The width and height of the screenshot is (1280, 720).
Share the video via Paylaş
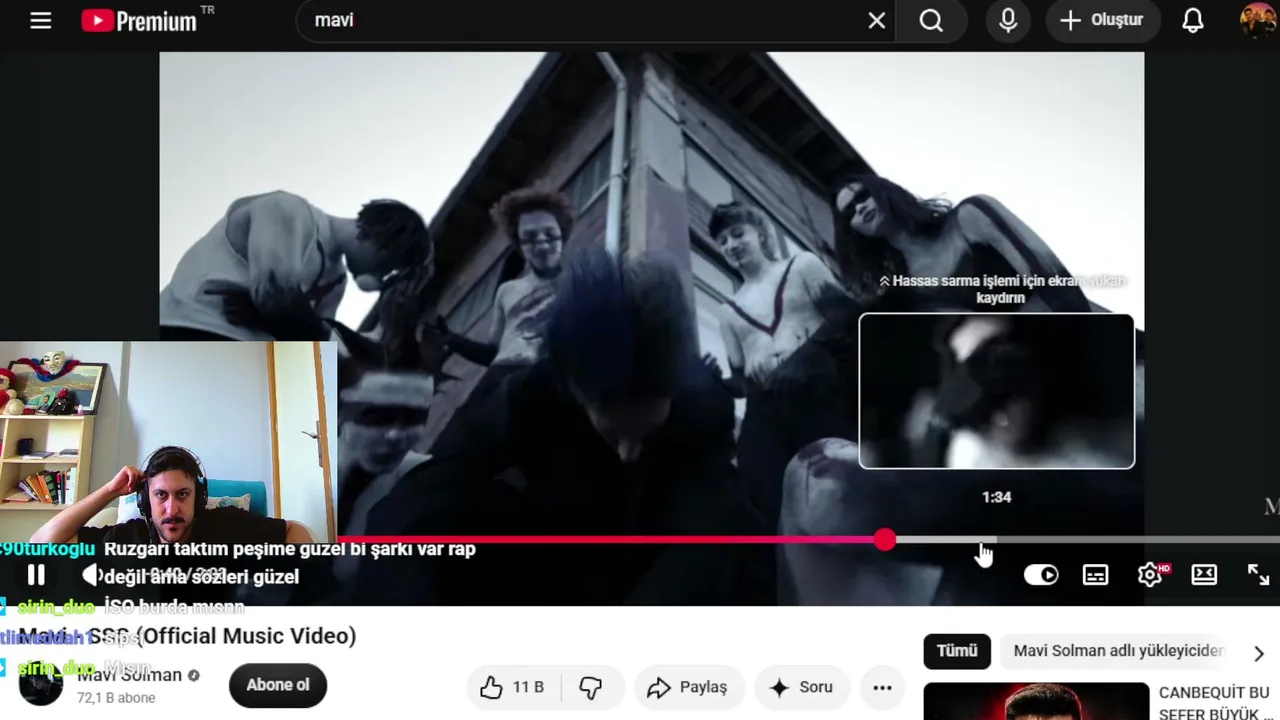pos(689,687)
